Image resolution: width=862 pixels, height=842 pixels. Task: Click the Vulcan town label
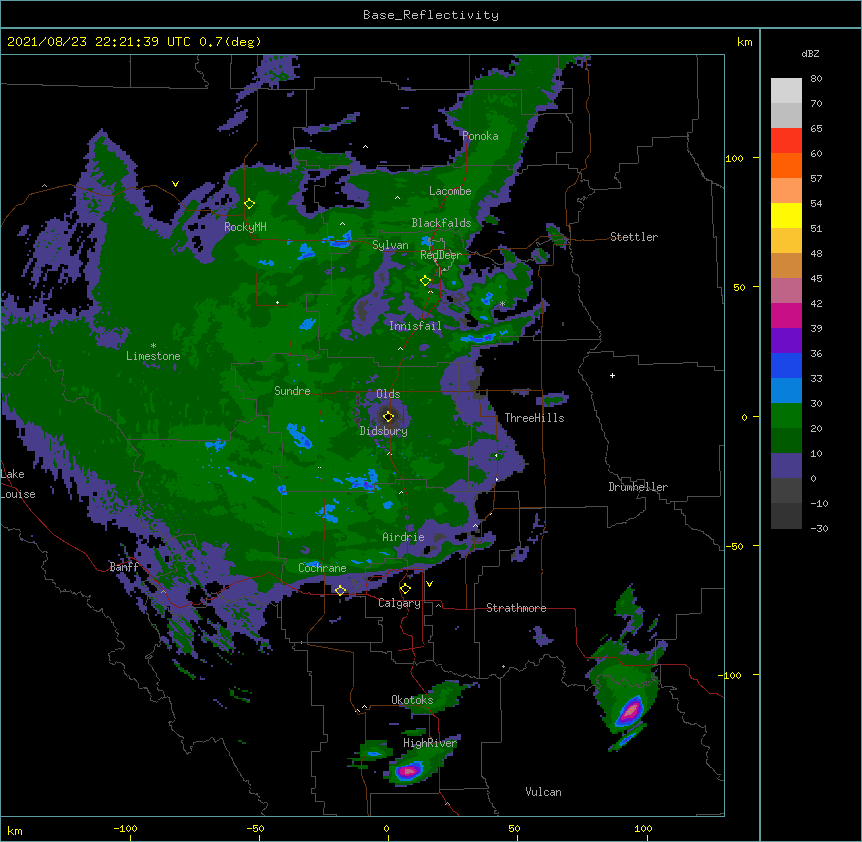543,792
